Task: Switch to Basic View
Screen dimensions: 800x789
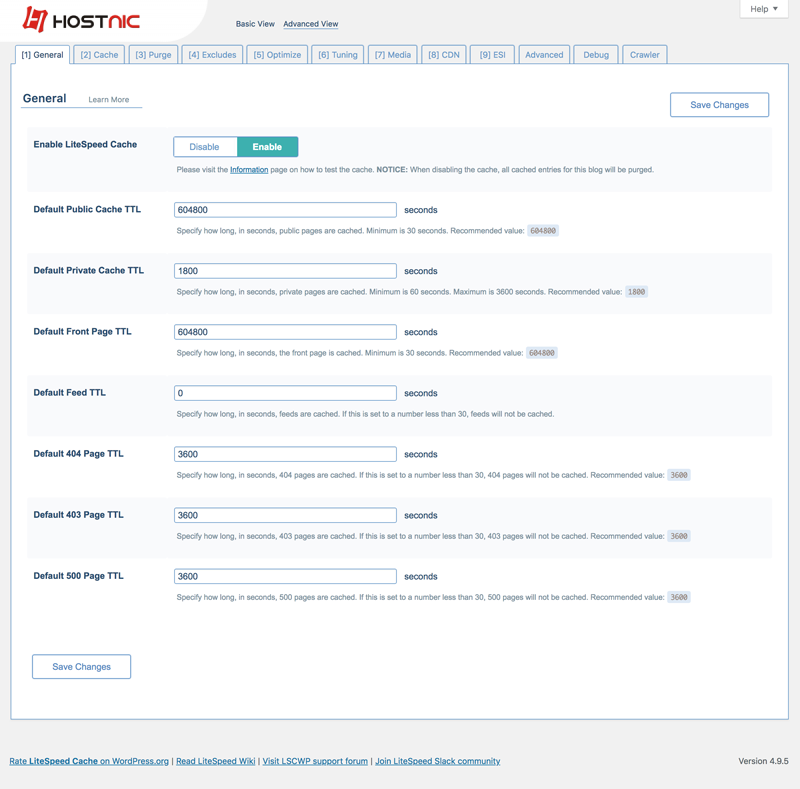Action: click(x=255, y=24)
